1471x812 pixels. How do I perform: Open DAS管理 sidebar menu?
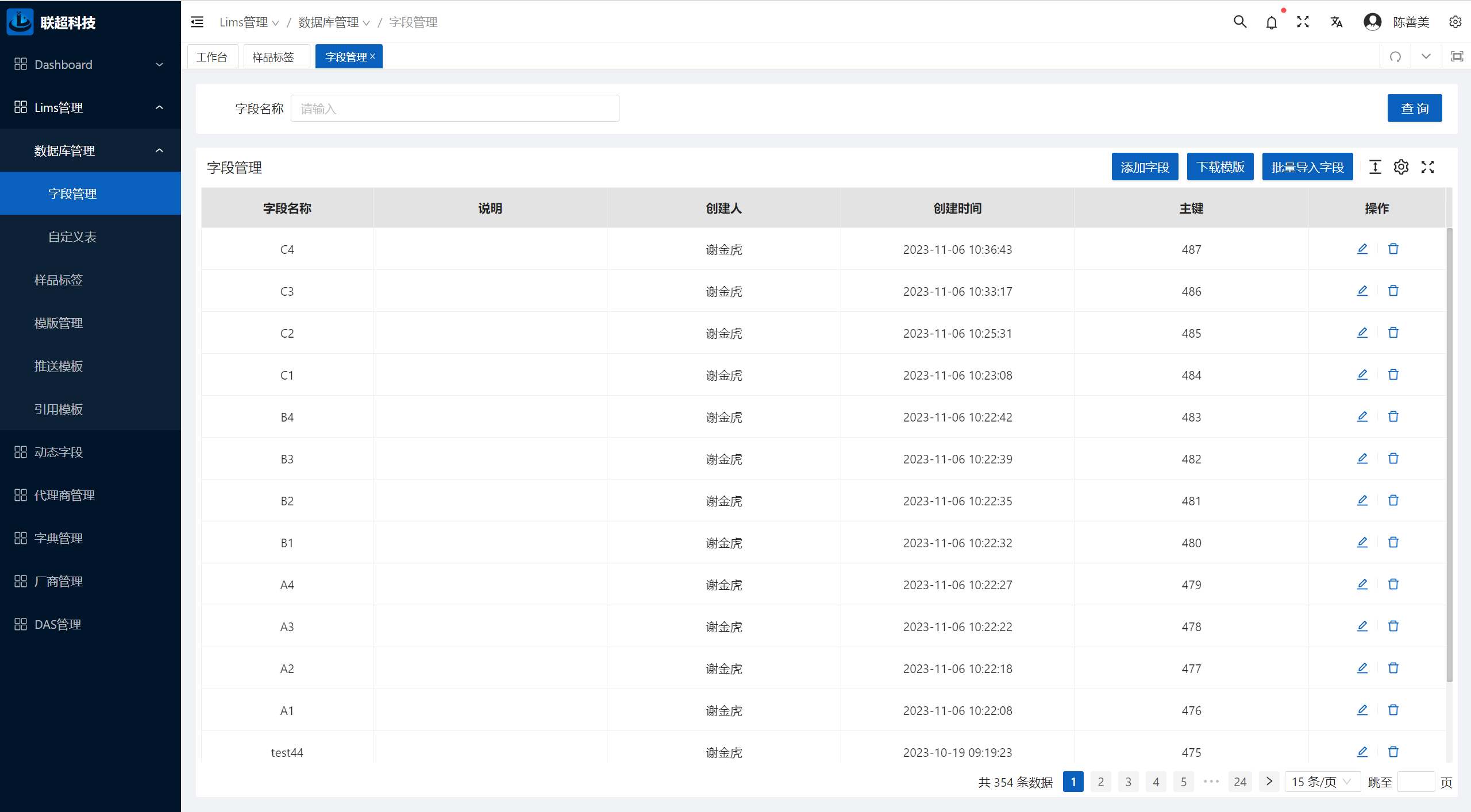click(x=90, y=624)
